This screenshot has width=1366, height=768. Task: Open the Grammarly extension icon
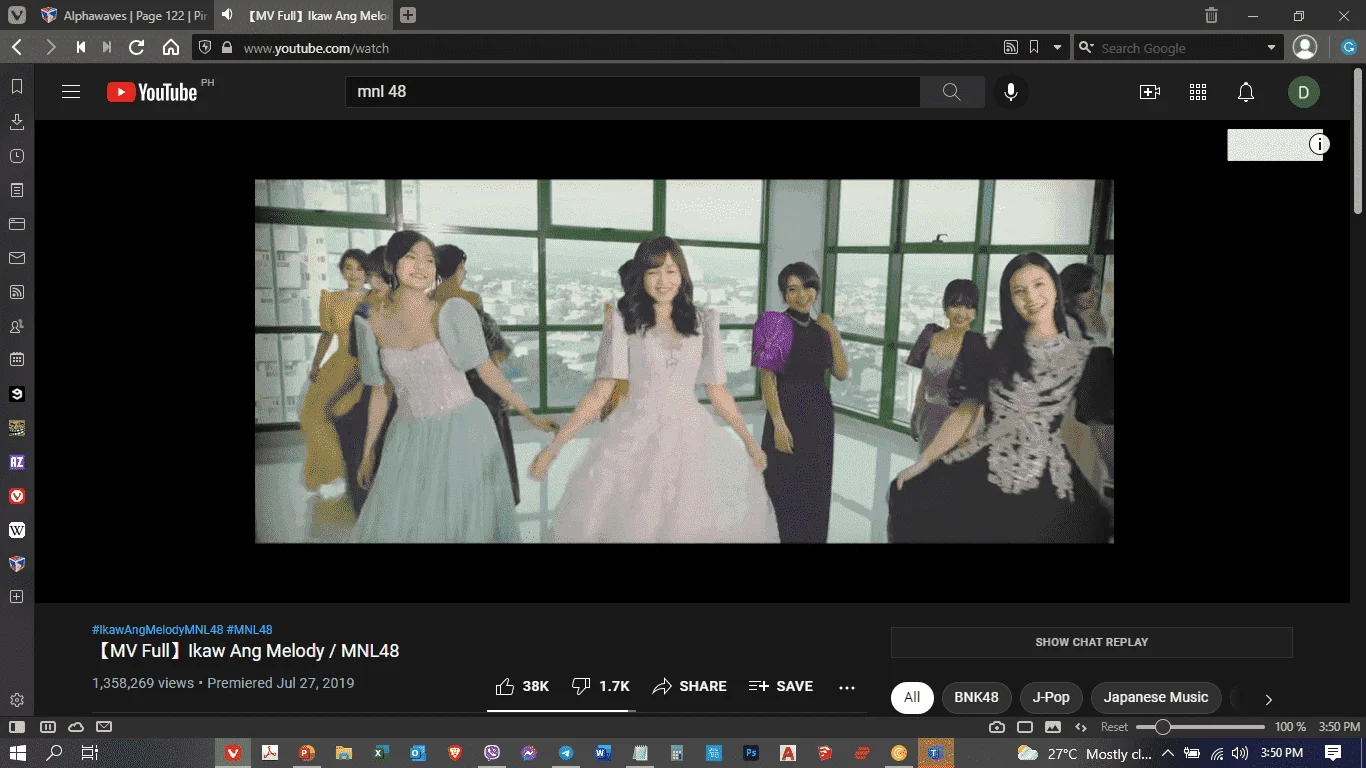click(x=1348, y=47)
